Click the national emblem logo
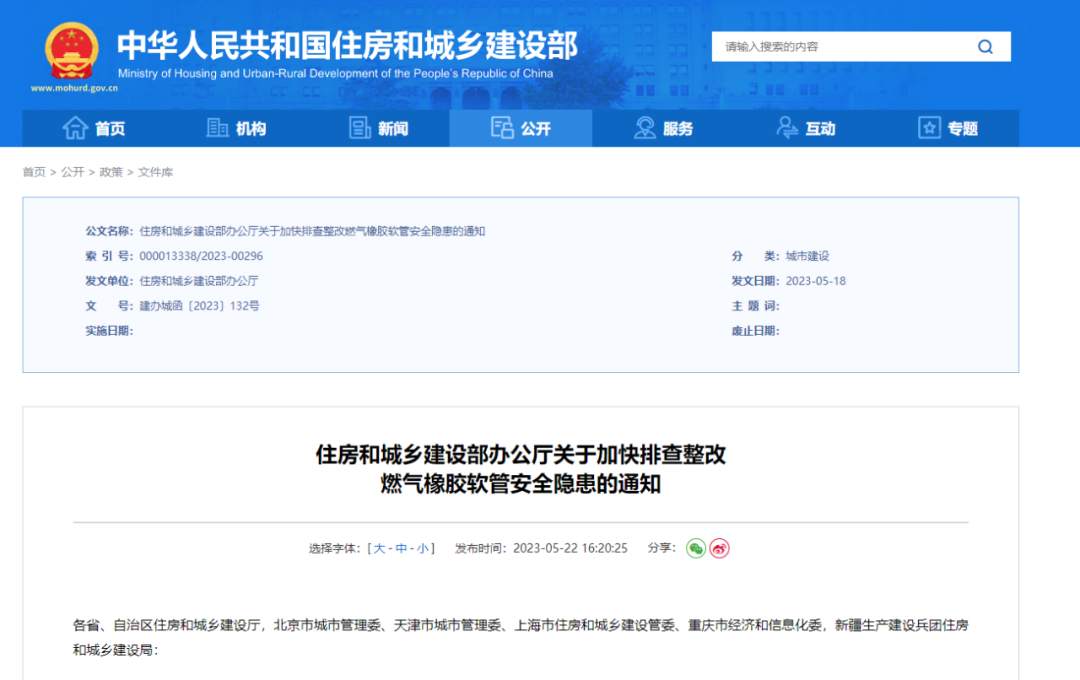 click(x=72, y=50)
